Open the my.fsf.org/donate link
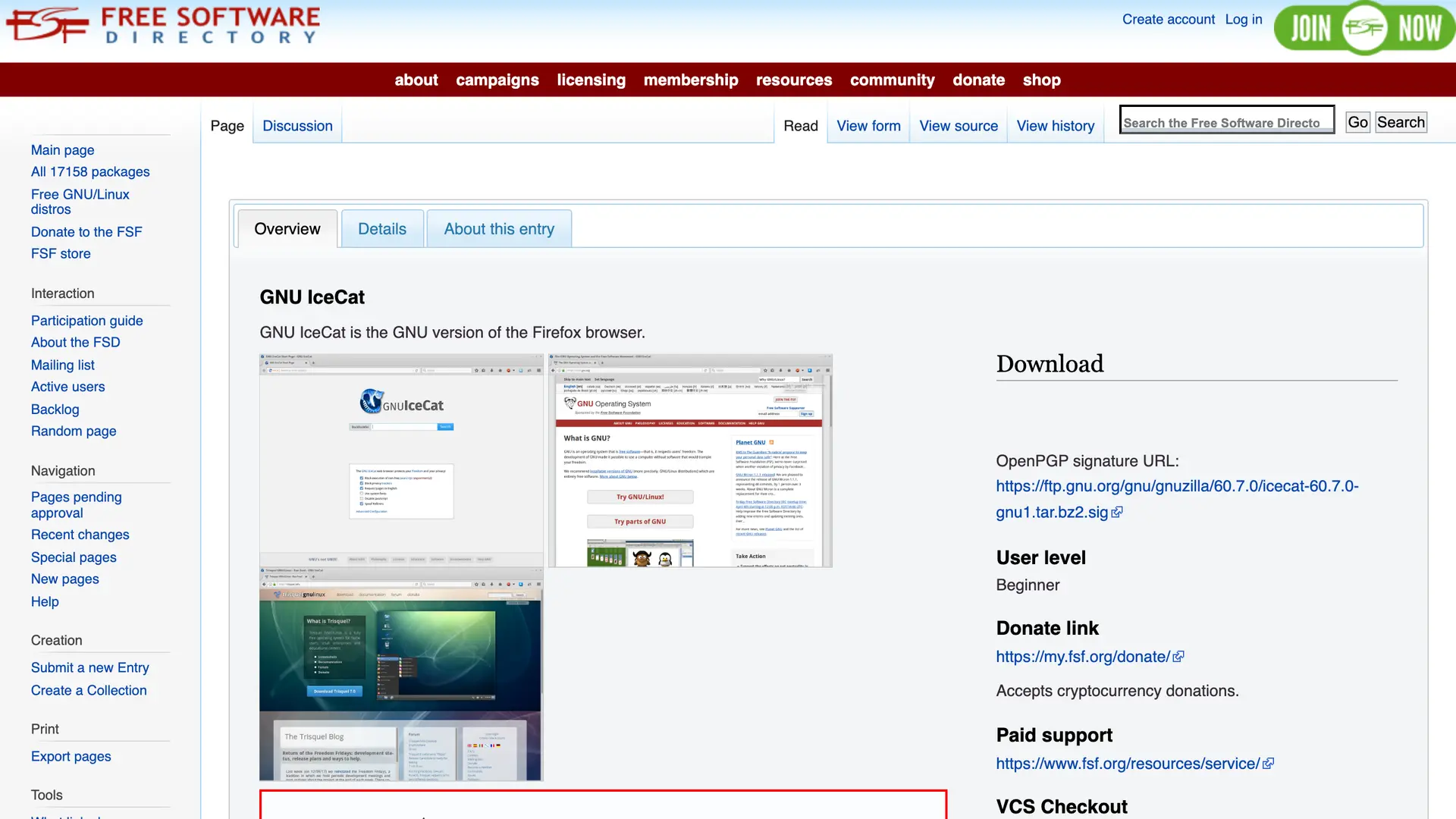 1083,657
